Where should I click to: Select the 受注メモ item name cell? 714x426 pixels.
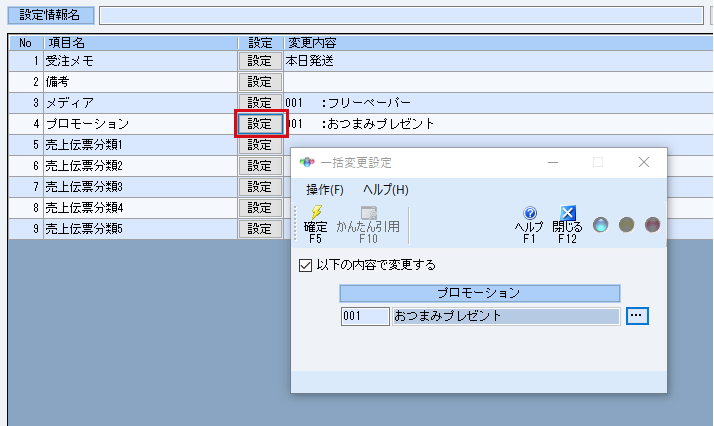(x=140, y=61)
